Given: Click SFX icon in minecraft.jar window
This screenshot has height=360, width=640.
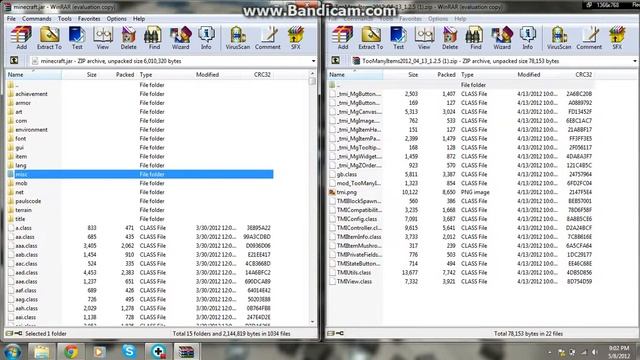Looking at the screenshot, I should 296,38.
